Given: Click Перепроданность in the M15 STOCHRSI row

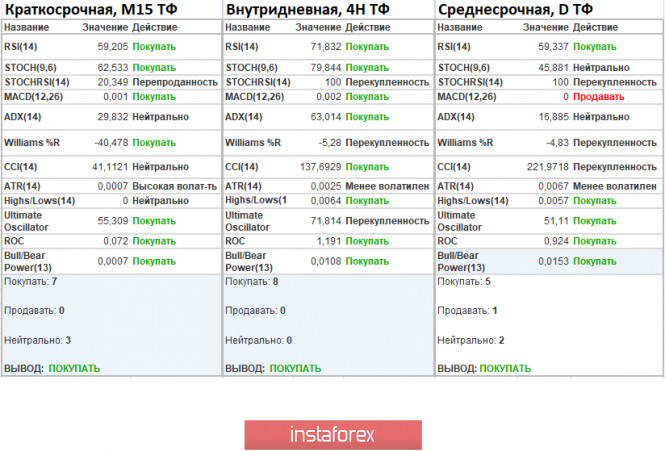Looking at the screenshot, I should (x=175, y=82).
